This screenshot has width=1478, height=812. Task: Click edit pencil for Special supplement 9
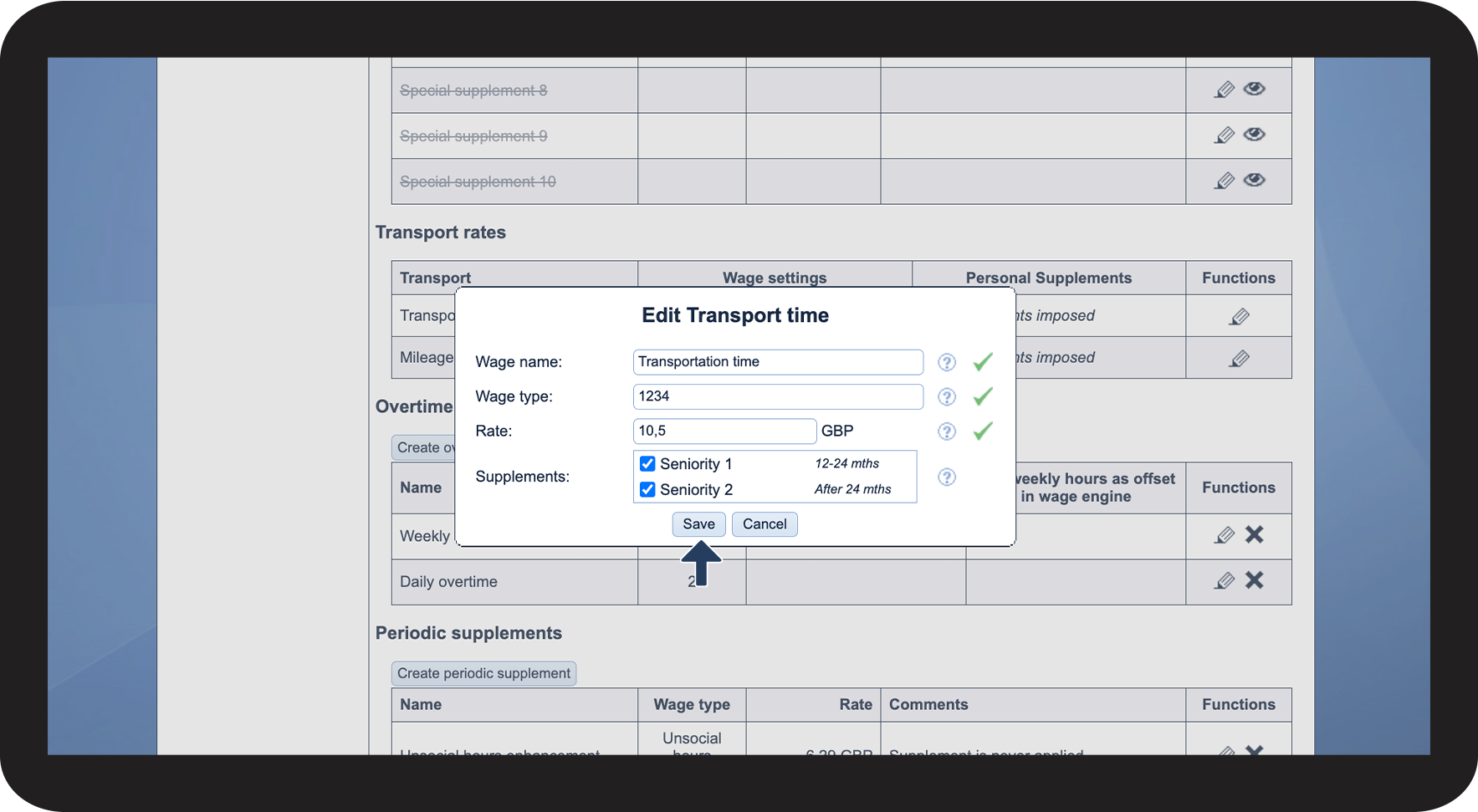pyautogui.click(x=1224, y=135)
